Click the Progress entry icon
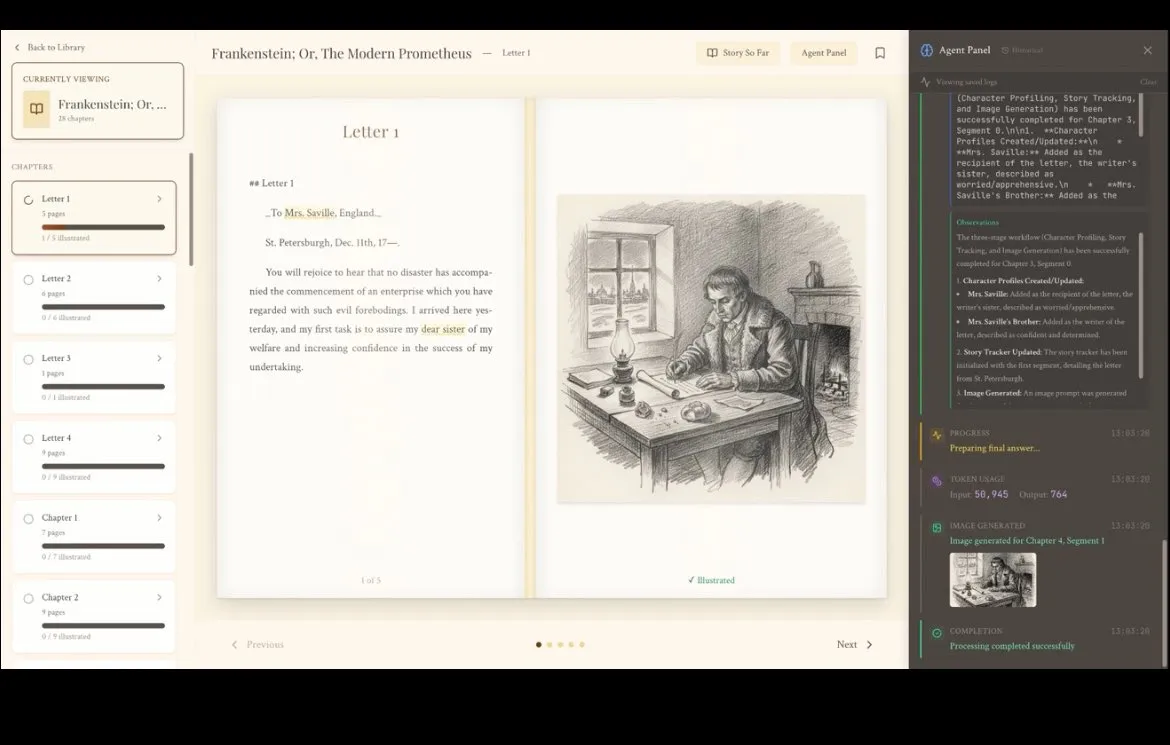1170x745 pixels. (x=936, y=435)
